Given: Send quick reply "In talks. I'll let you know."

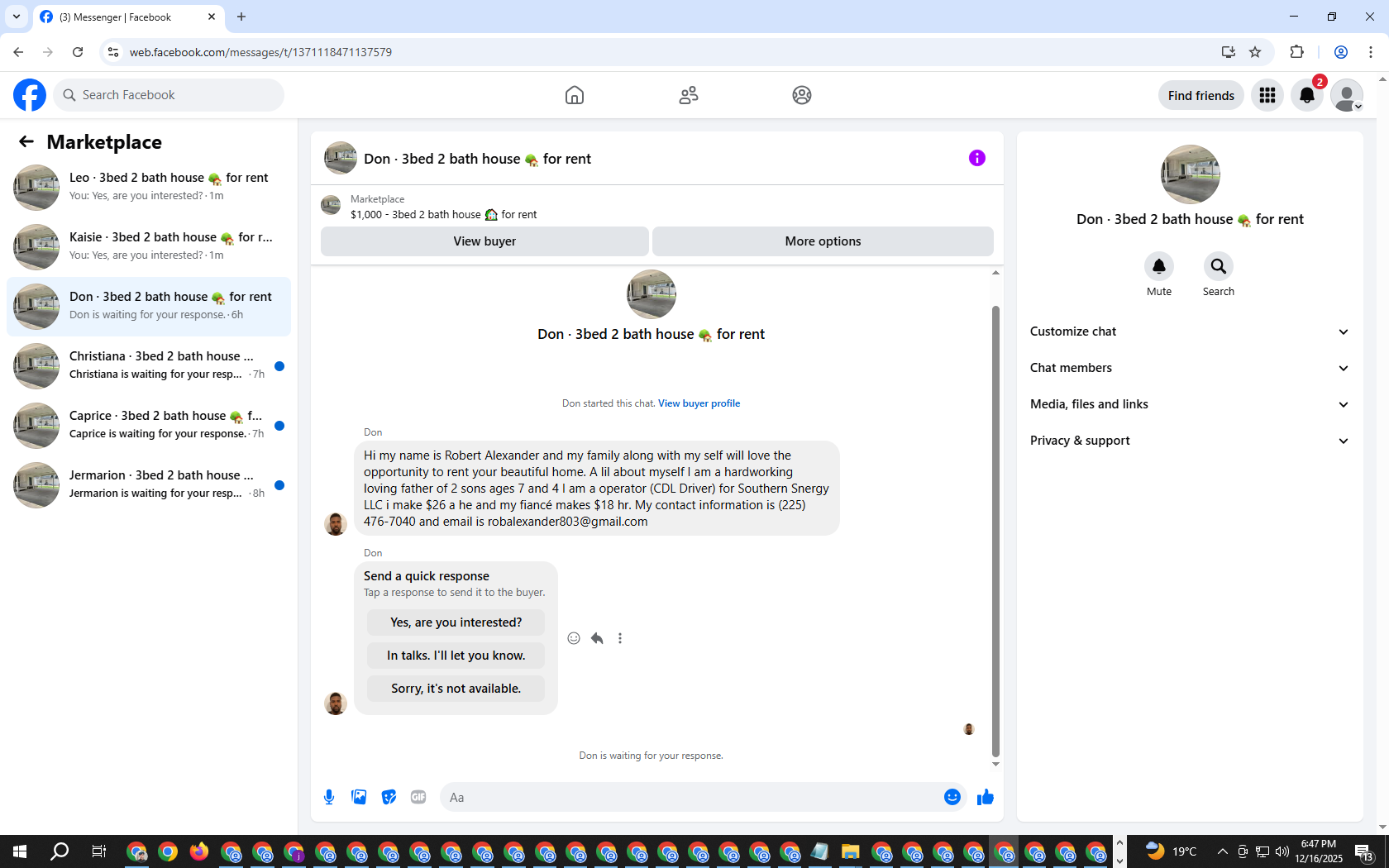Looking at the screenshot, I should (456, 656).
